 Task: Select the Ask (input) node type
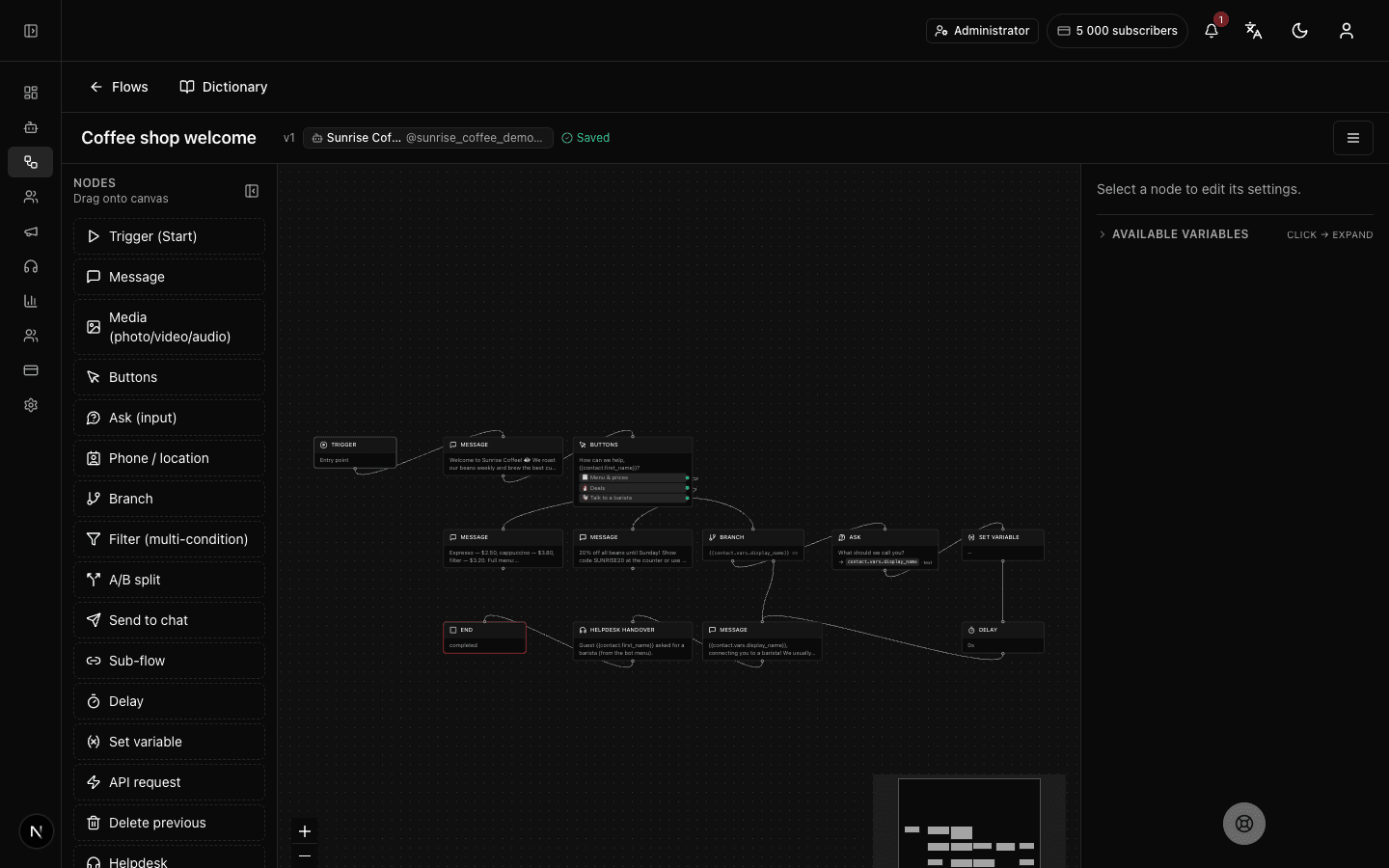tap(169, 418)
